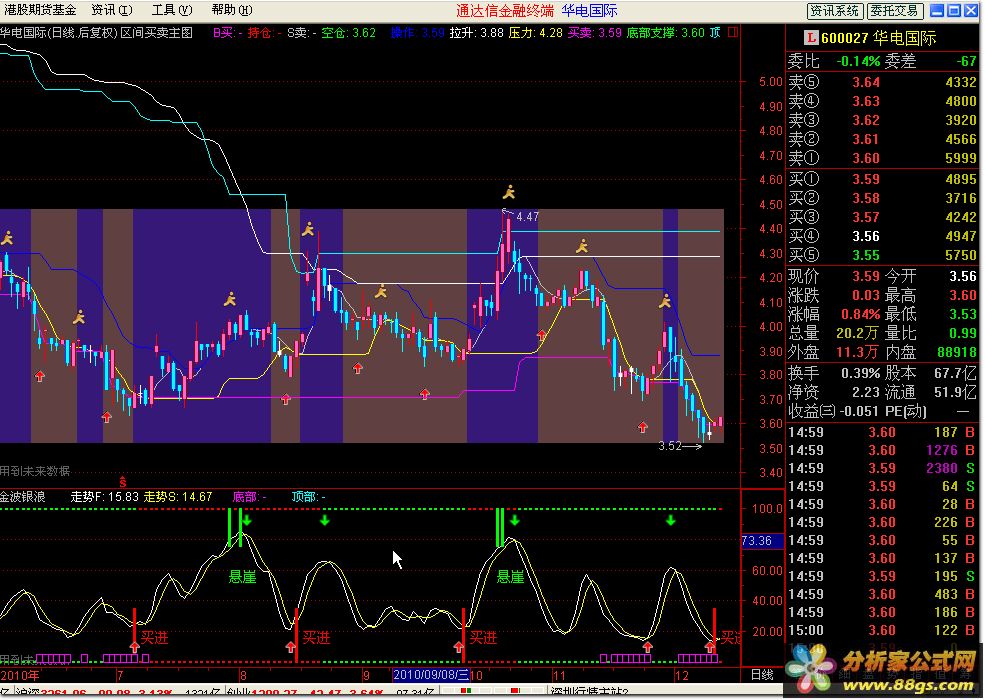Click the 总量 20.2万 value

coord(857,333)
